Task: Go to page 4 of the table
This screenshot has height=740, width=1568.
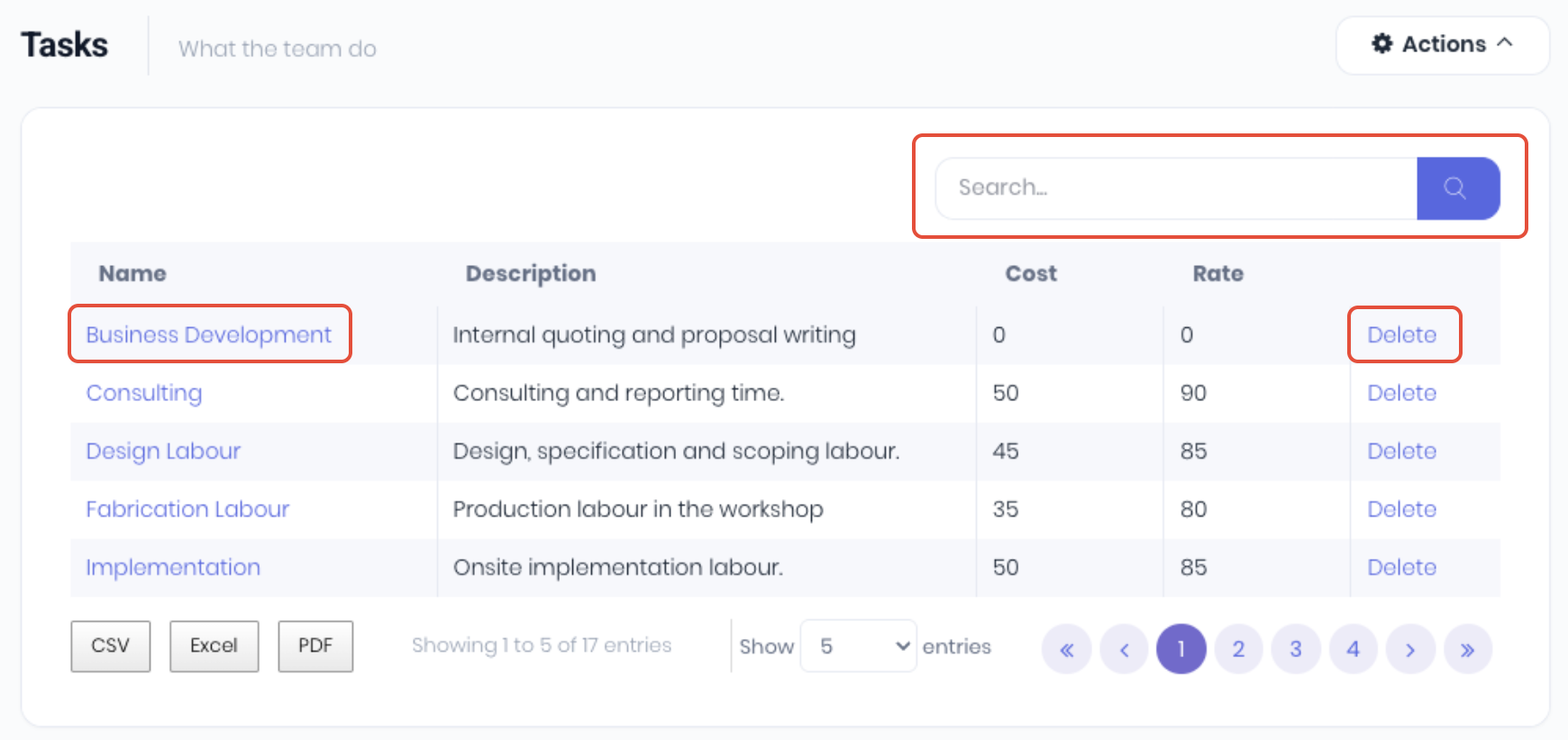Action: (1353, 649)
